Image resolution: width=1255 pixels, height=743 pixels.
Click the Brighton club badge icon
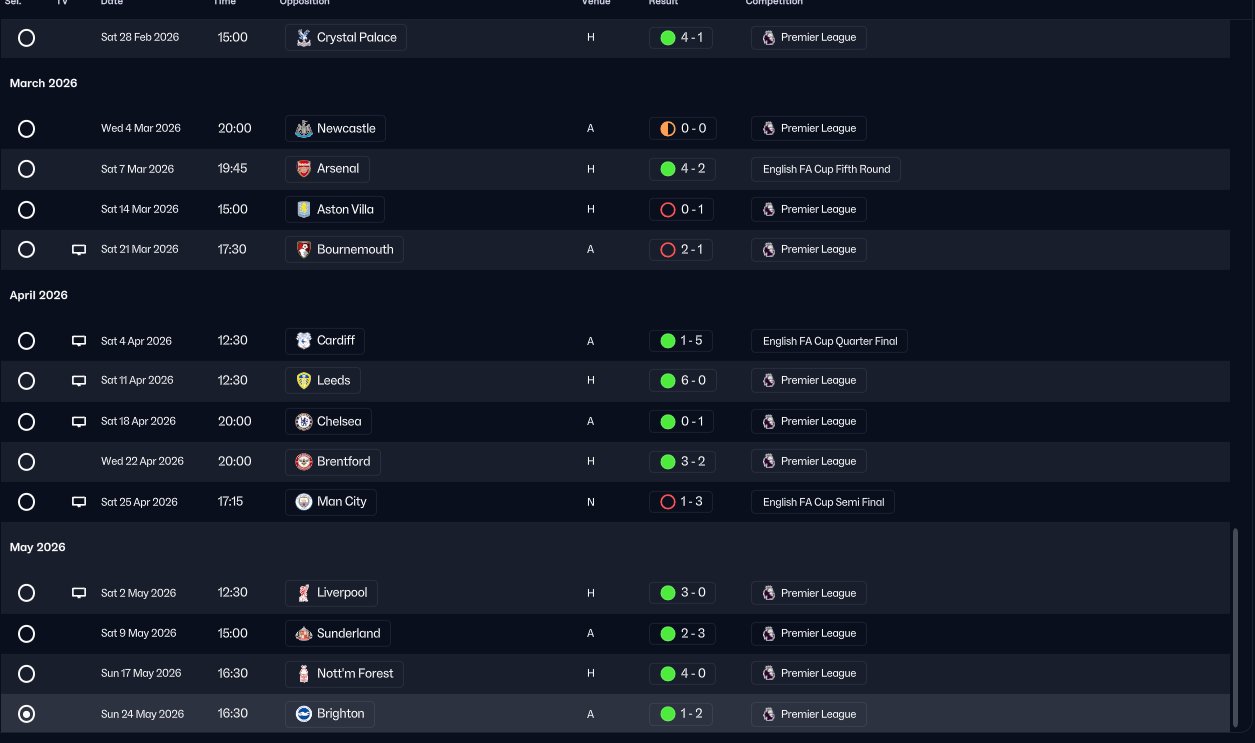[x=304, y=714]
